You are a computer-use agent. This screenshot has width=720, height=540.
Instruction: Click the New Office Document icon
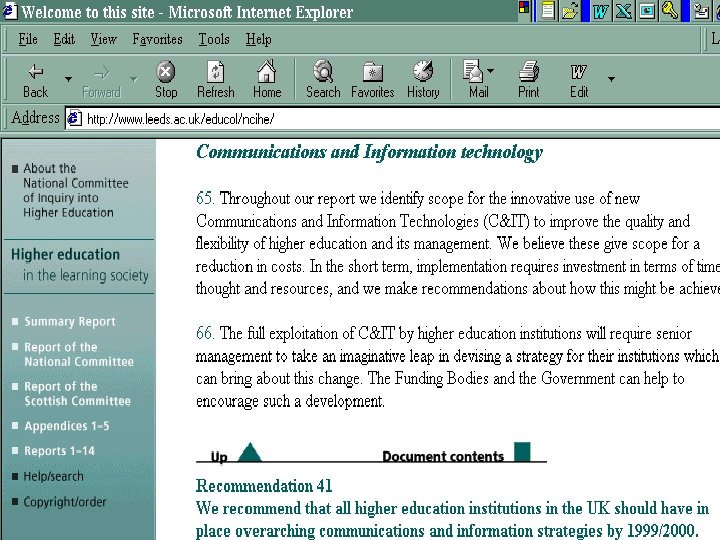pyautogui.click(x=547, y=10)
